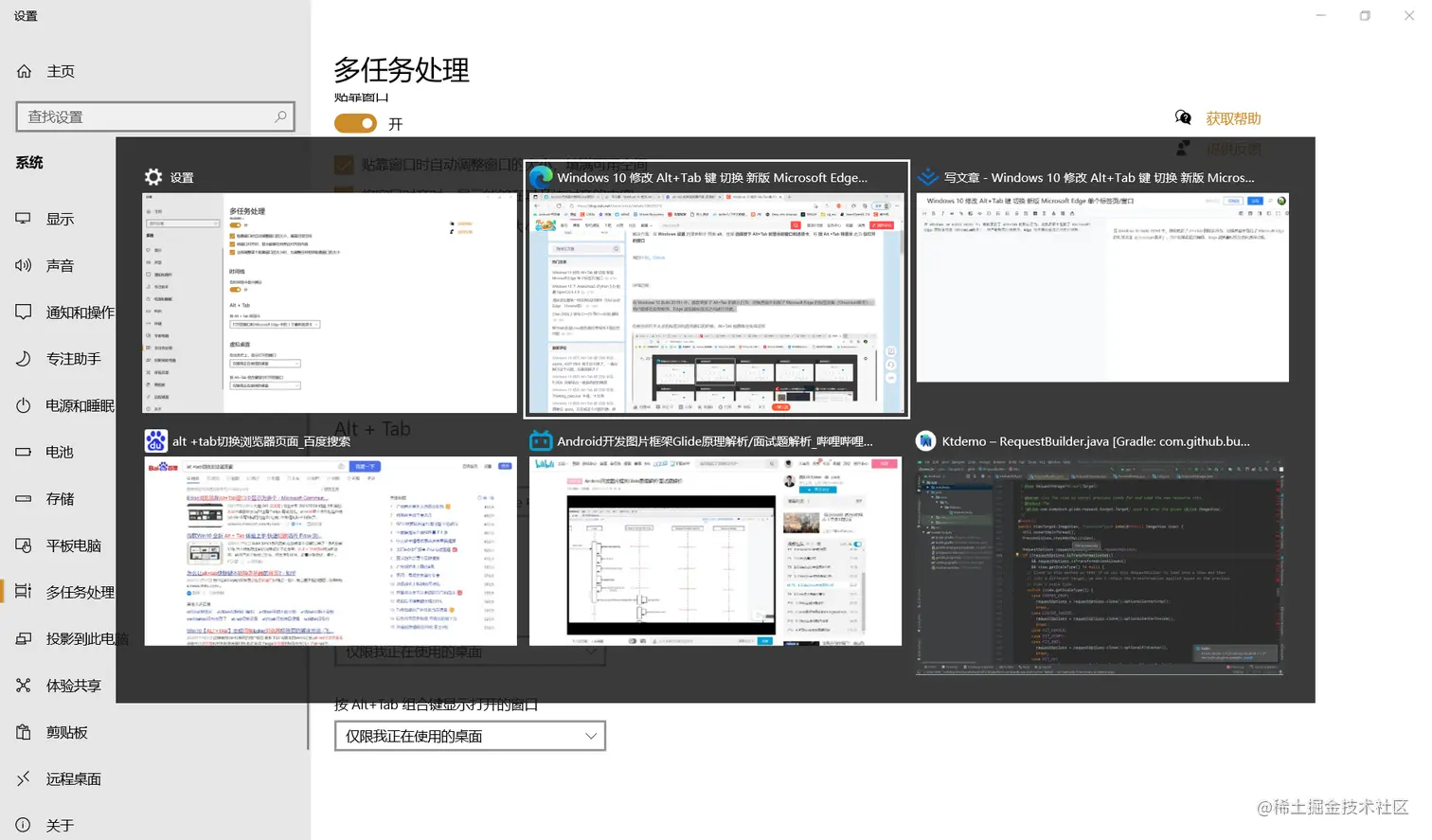Turn off the 贴靠窗口 switch
This screenshot has width=1432, height=840.
click(x=355, y=123)
